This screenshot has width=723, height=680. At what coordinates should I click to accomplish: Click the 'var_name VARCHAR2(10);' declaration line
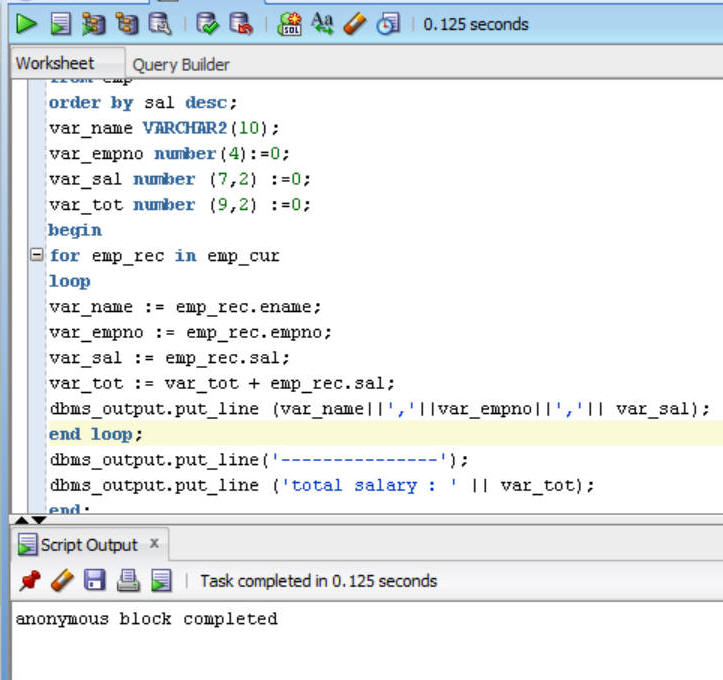tap(164, 128)
